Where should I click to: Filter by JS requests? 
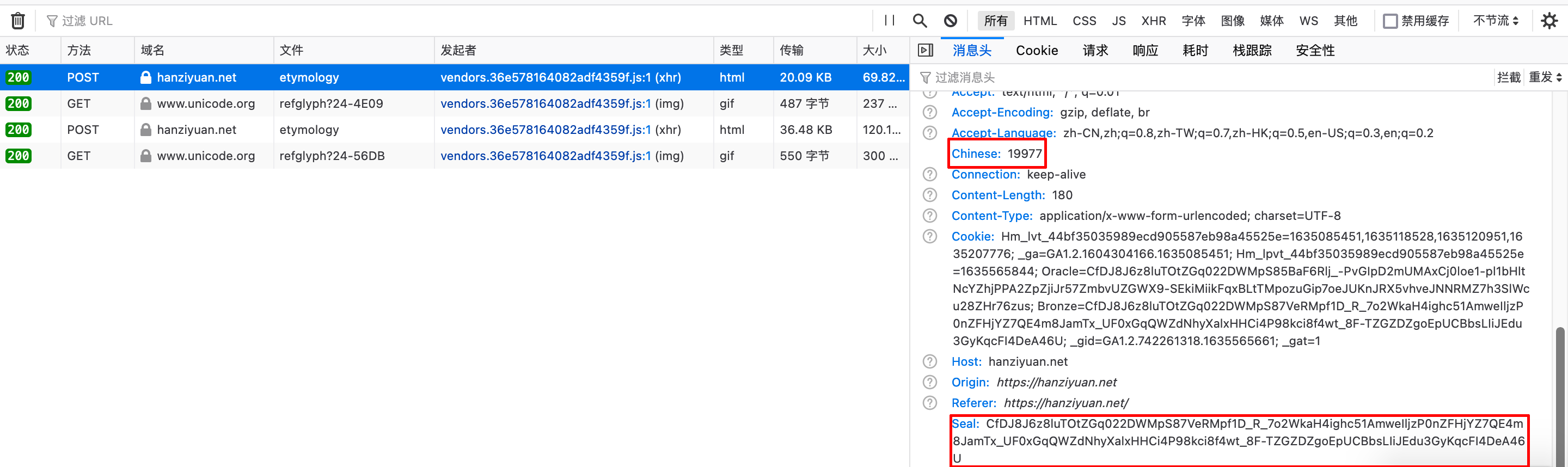[x=1119, y=21]
